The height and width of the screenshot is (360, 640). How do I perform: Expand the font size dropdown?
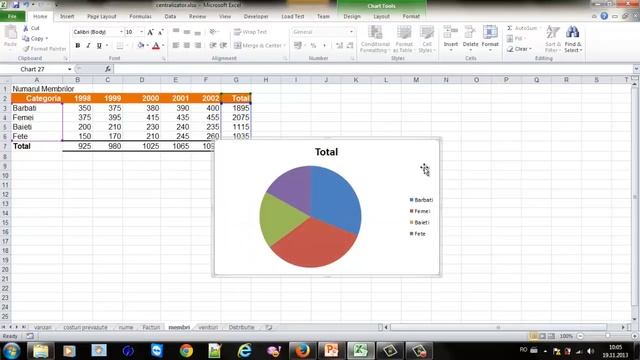(142, 32)
